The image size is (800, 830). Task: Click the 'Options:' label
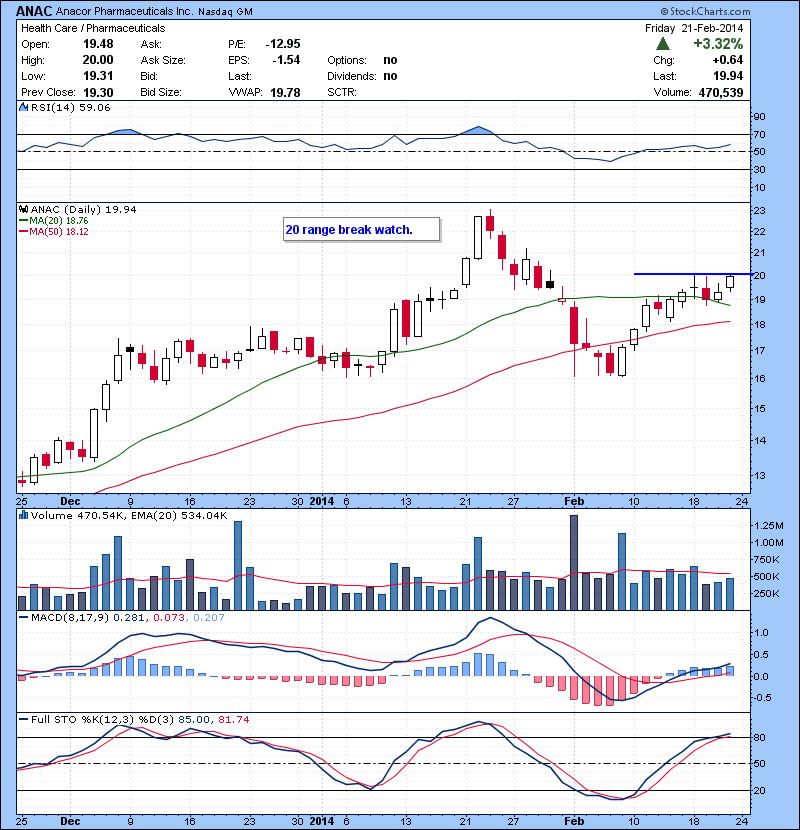pos(347,60)
